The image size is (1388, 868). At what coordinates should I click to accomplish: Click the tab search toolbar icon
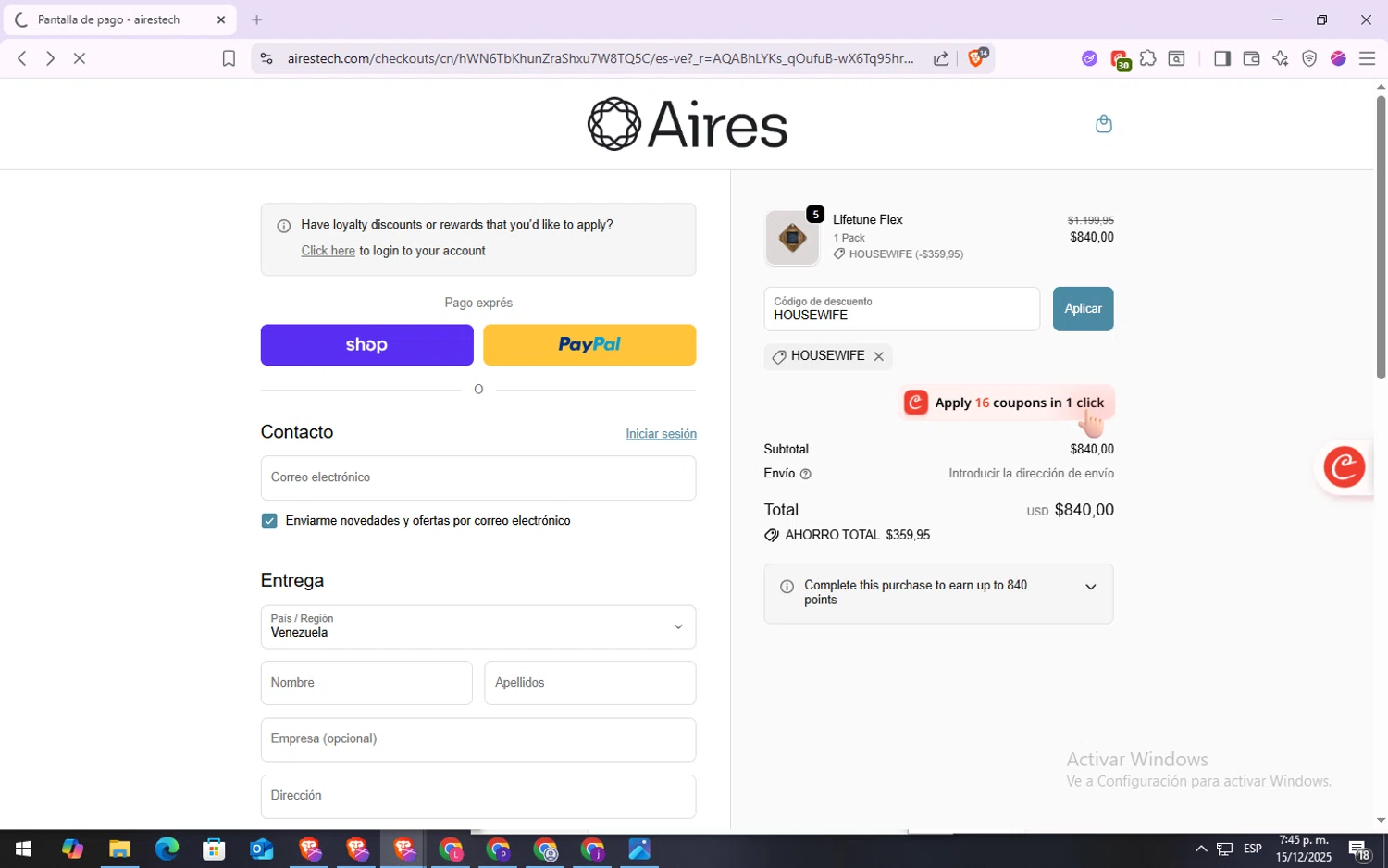1177,58
